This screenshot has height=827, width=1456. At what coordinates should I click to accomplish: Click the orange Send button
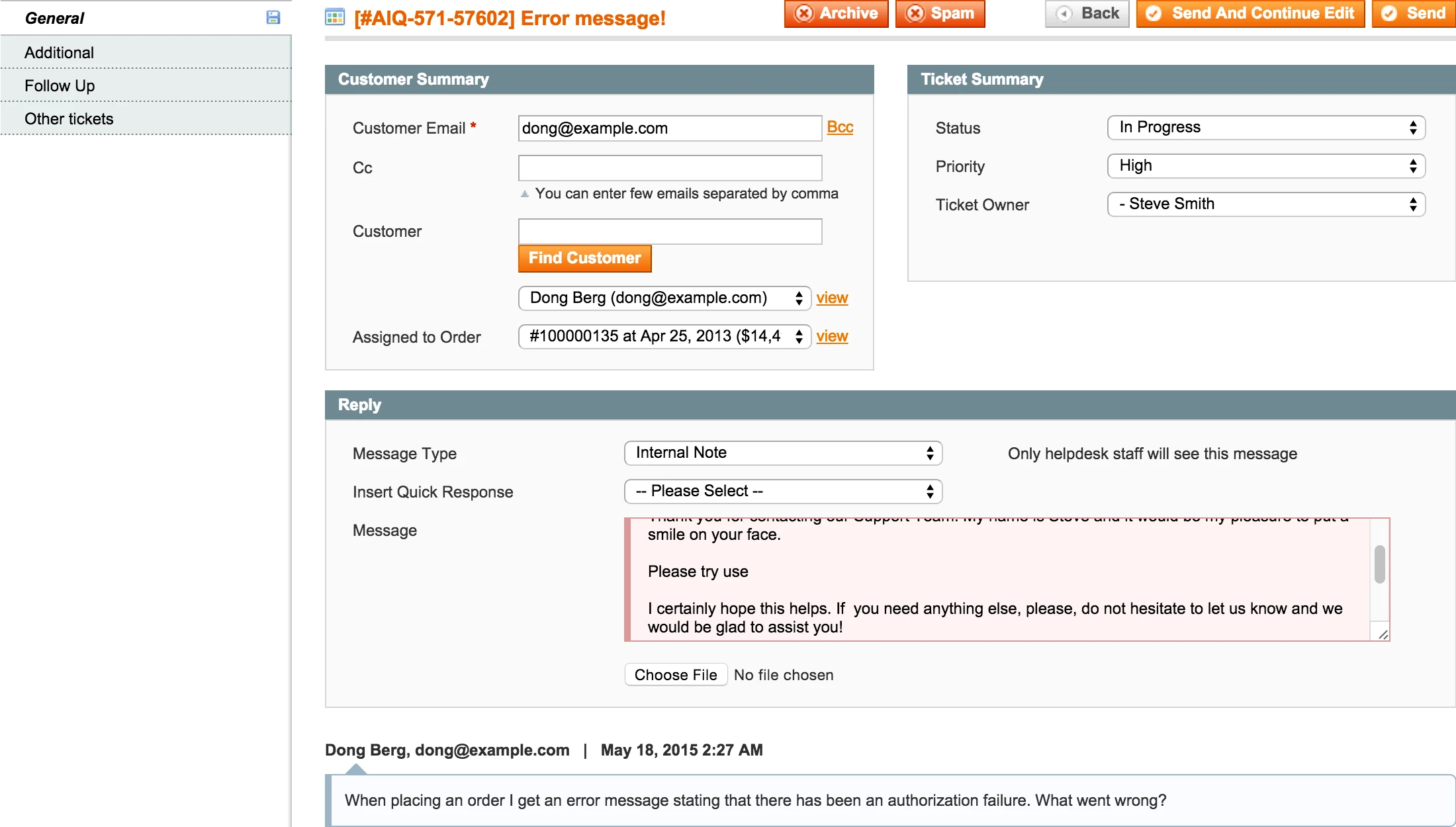1414,13
